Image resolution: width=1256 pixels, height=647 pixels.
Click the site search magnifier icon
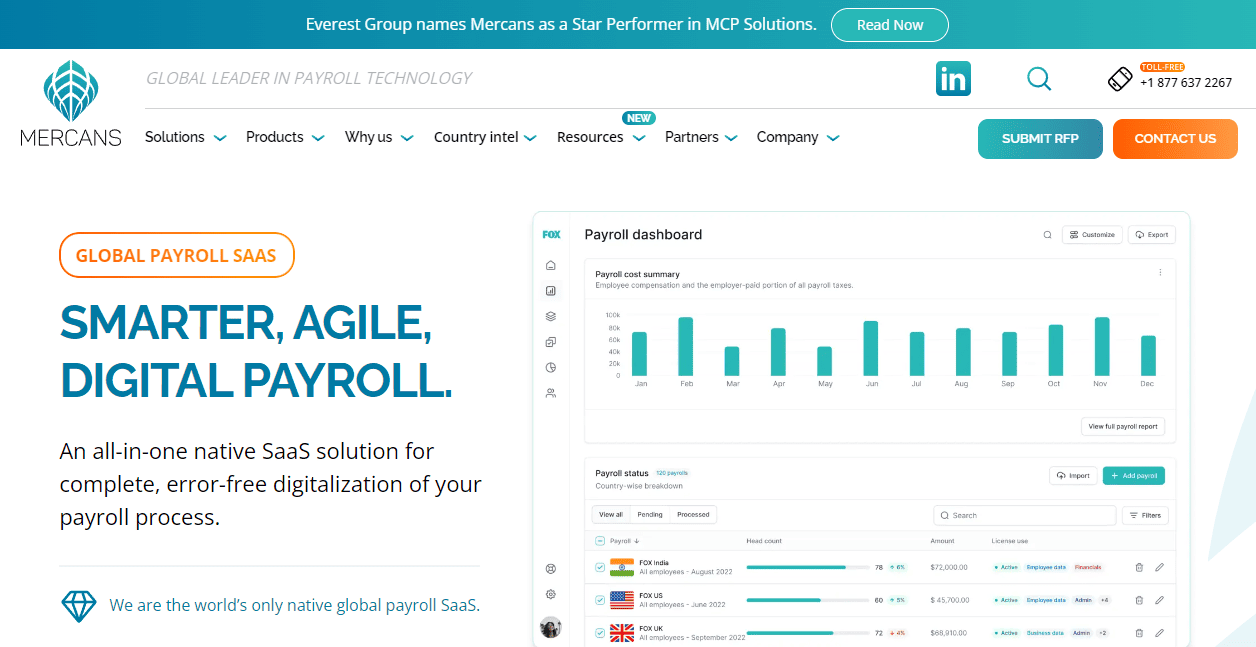pos(1039,79)
